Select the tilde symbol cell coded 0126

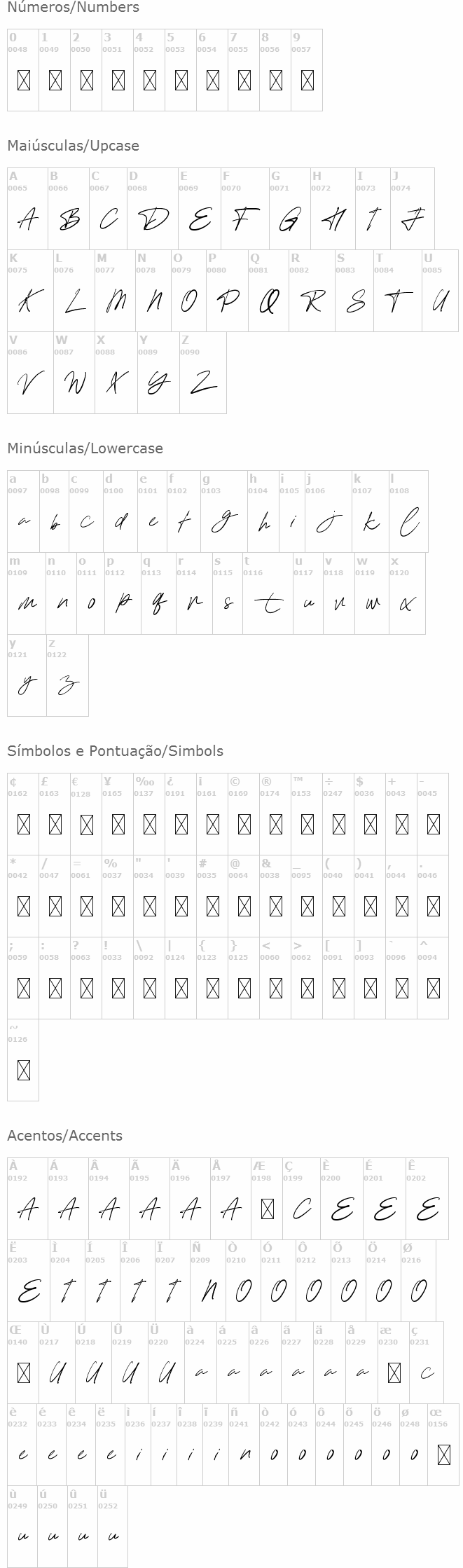coord(23,1060)
